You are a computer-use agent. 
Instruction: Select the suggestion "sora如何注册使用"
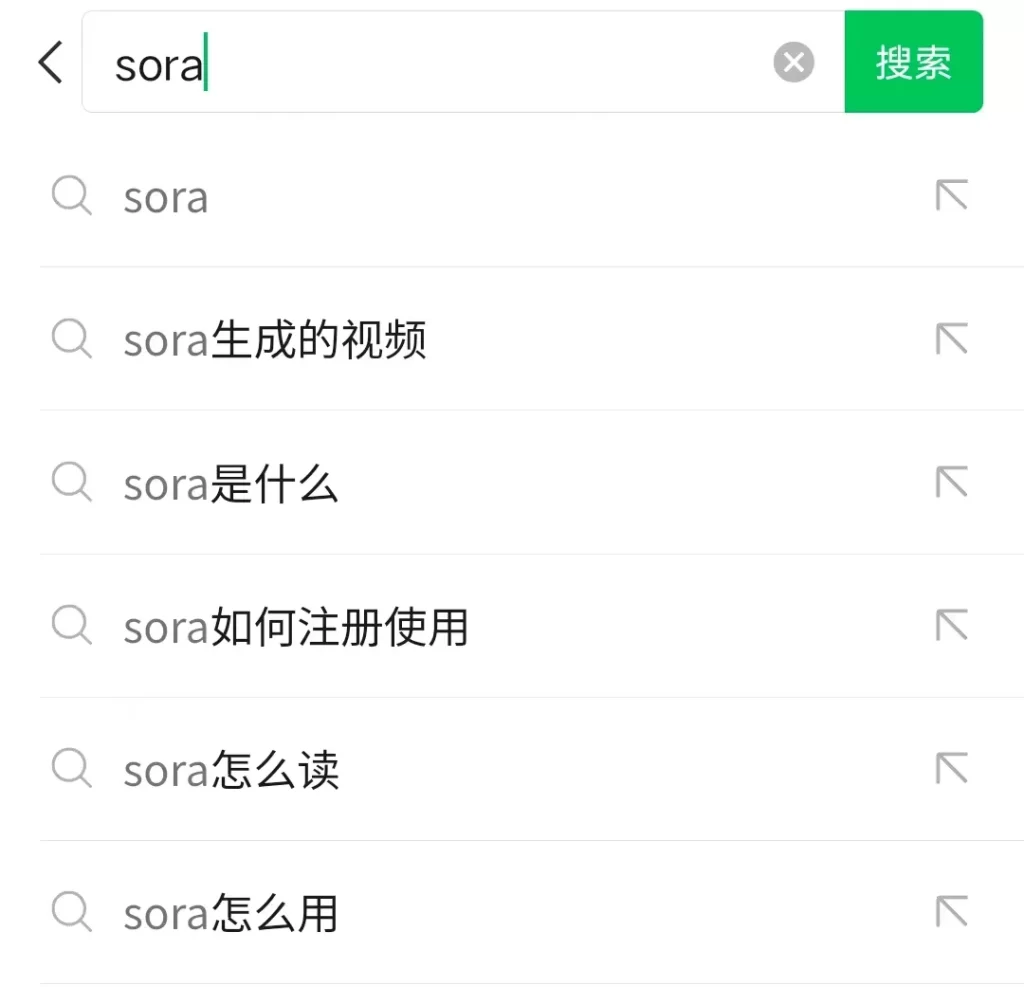(x=296, y=627)
